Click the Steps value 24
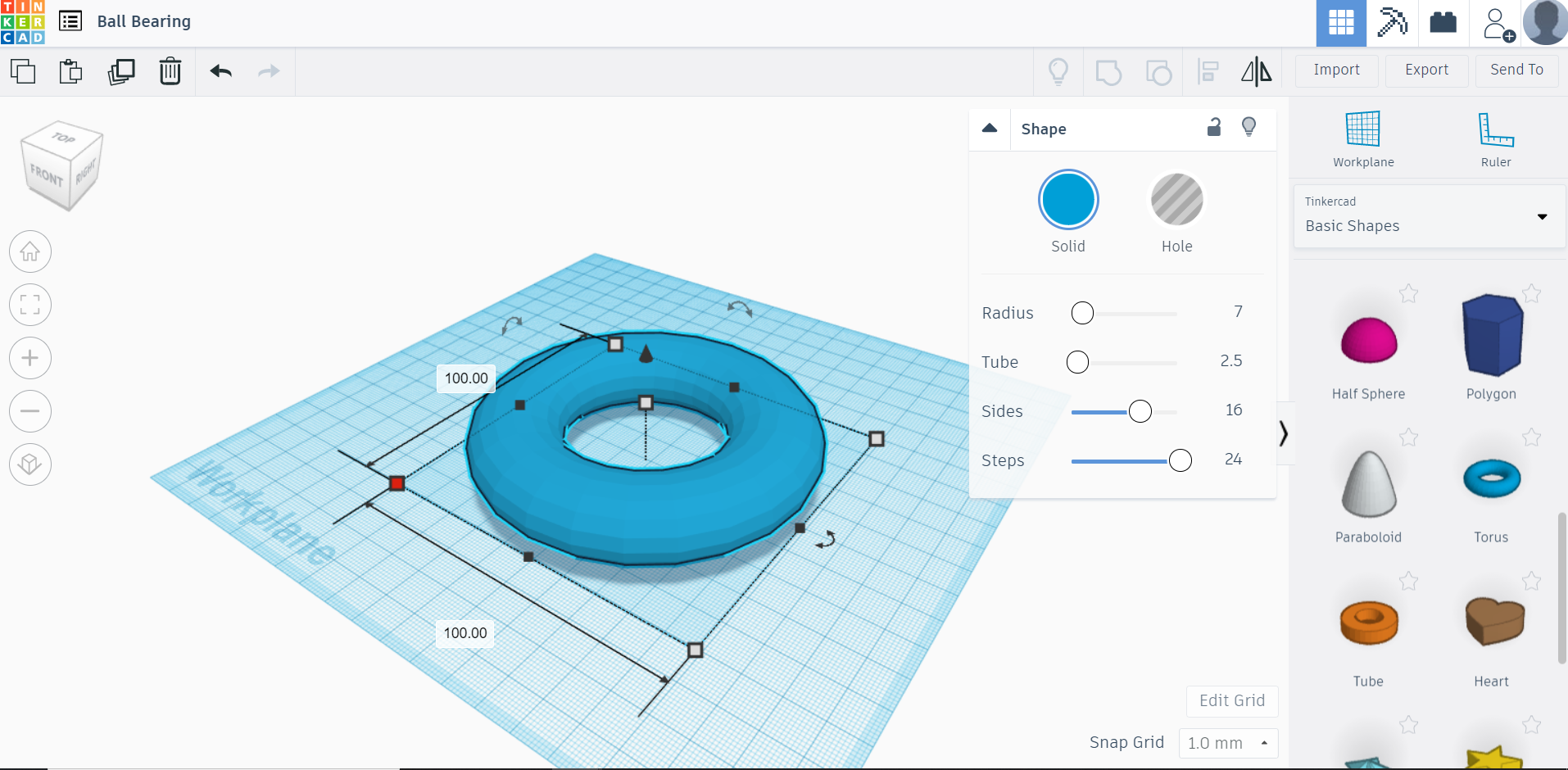The width and height of the screenshot is (1568, 770). point(1233,460)
